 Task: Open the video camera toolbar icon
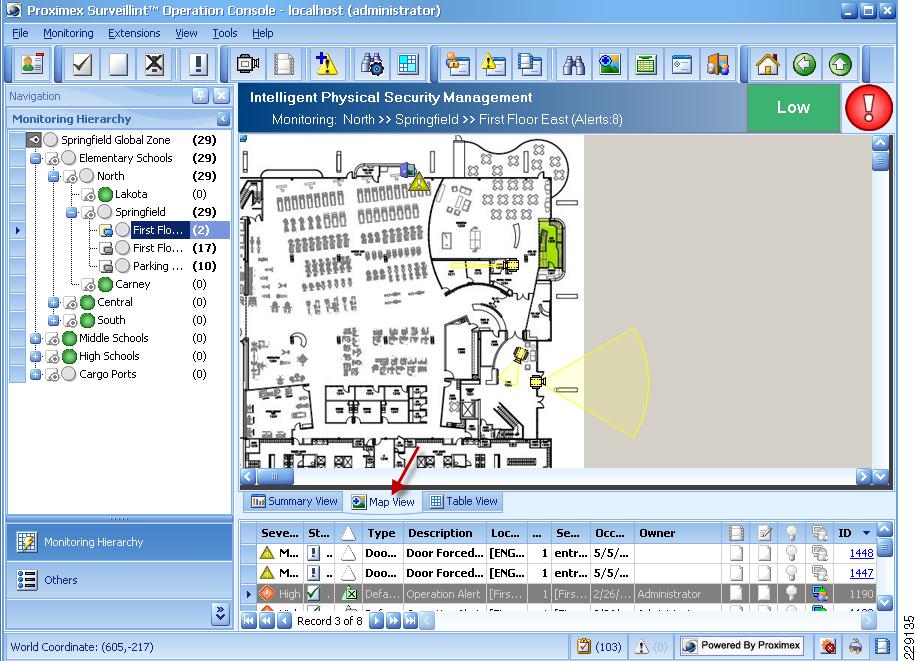pos(248,64)
